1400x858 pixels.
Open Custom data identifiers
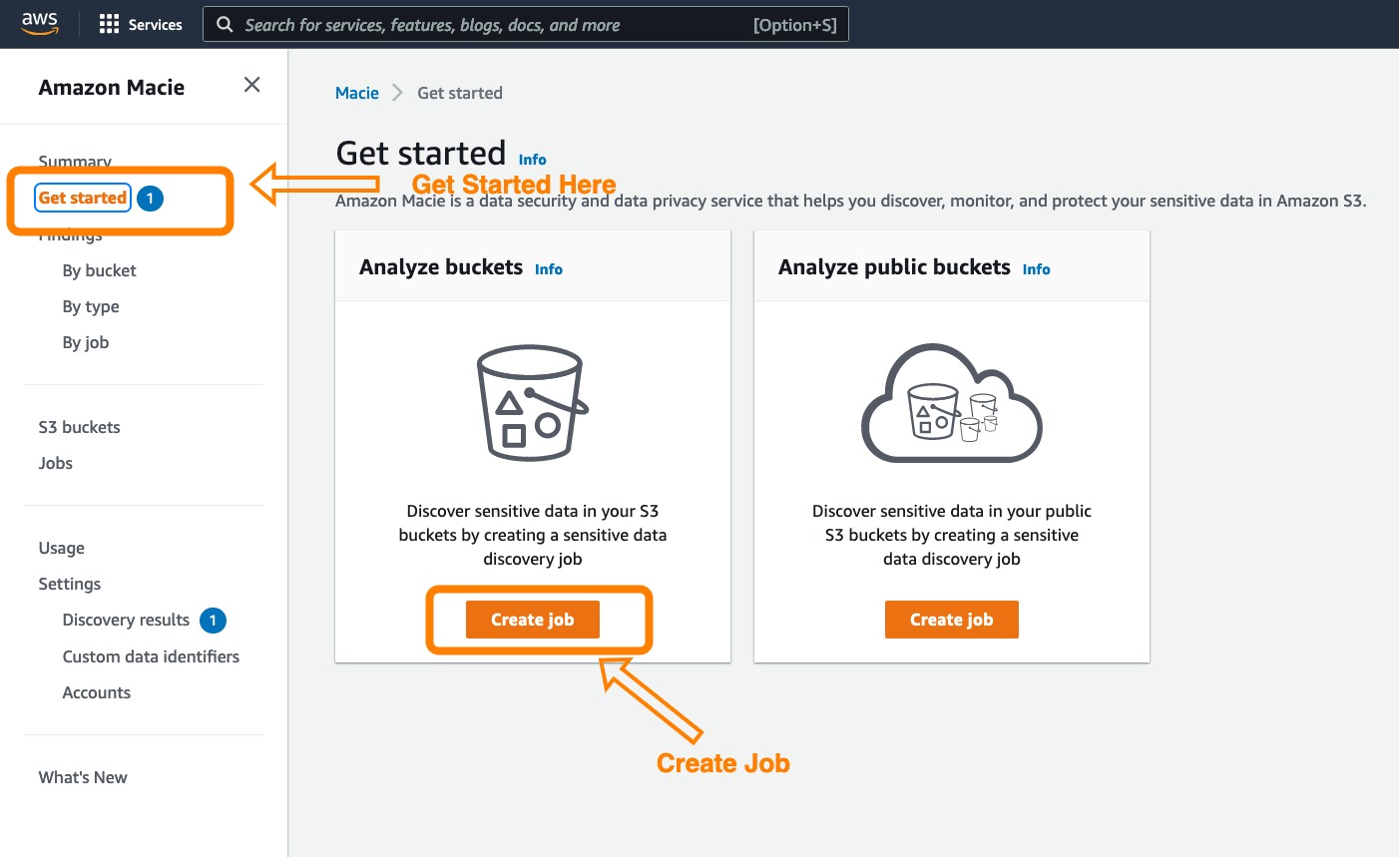151,656
